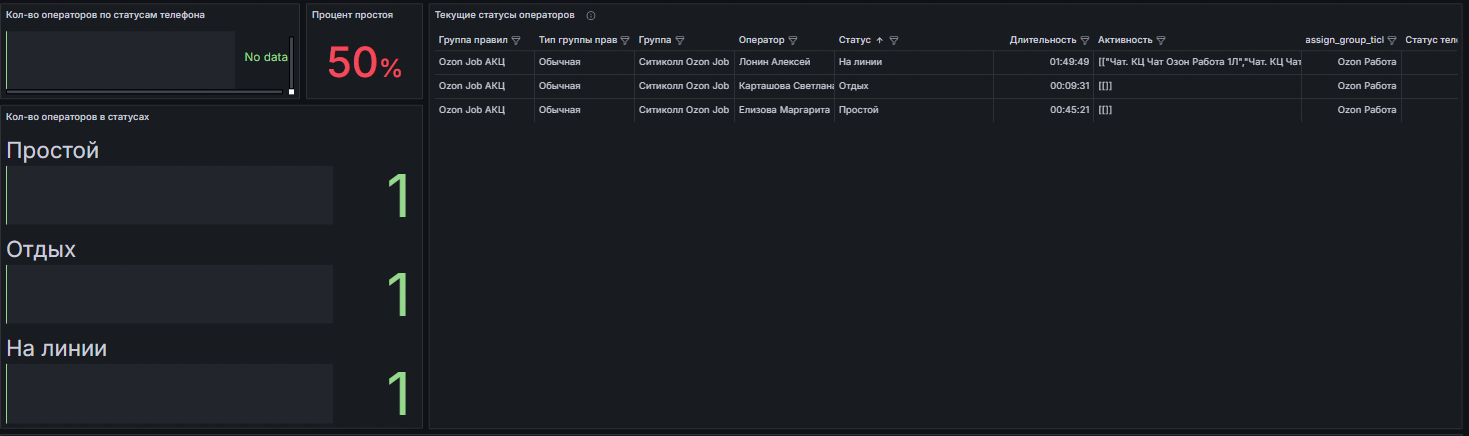Click info icon beside Текущие статусы операторов
Image resolution: width=1469 pixels, height=436 pixels.
click(x=591, y=16)
